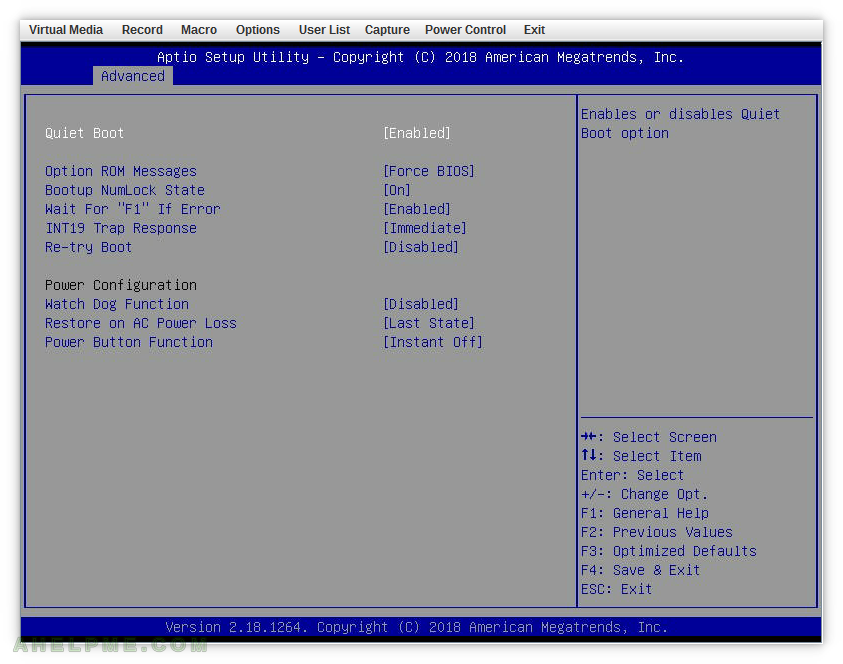The image size is (843, 664).
Task: Click the F3: Optimized Defaults hint
Action: click(x=668, y=551)
